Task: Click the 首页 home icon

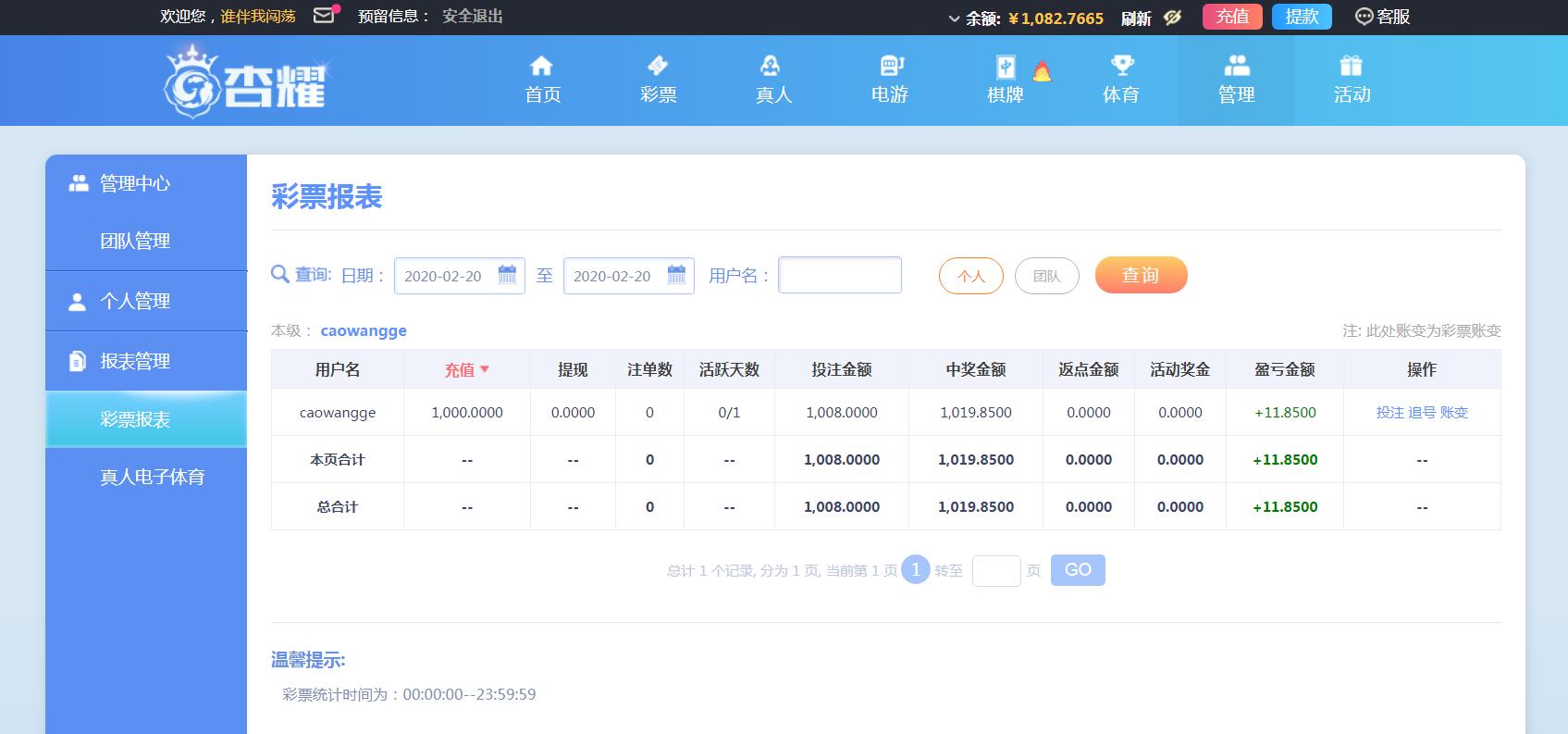Action: tap(541, 66)
